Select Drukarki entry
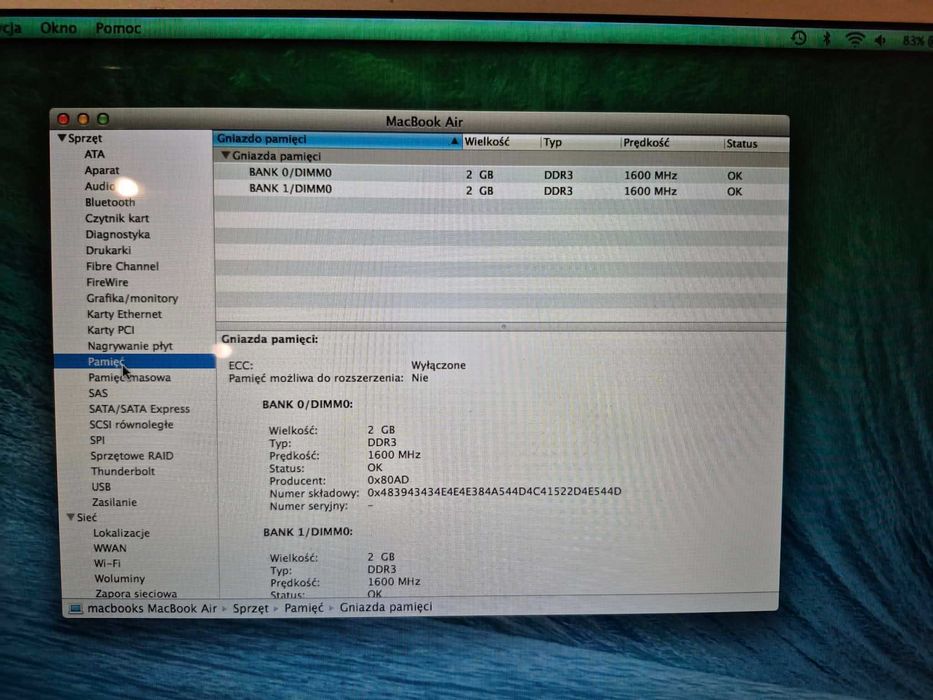933x700 pixels. click(x=108, y=251)
